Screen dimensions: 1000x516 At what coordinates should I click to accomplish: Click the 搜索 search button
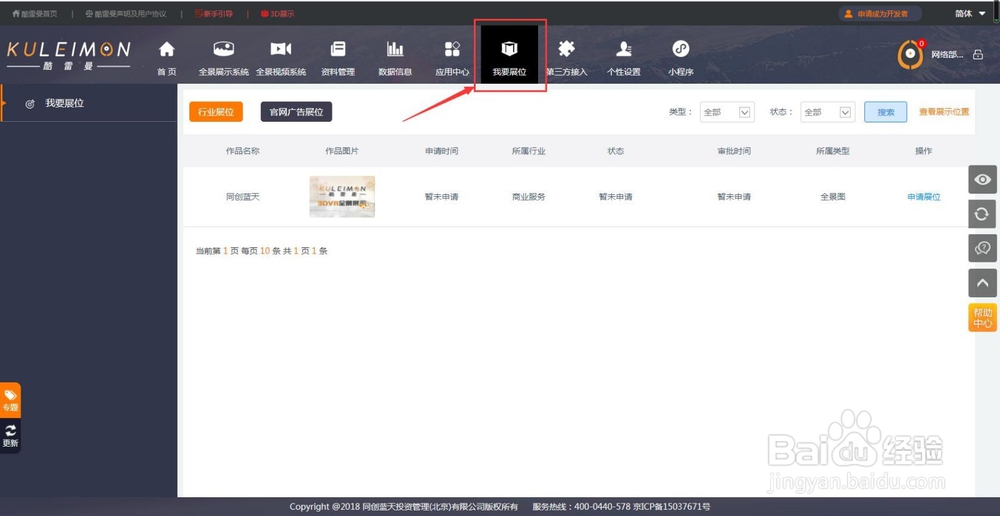(x=885, y=112)
